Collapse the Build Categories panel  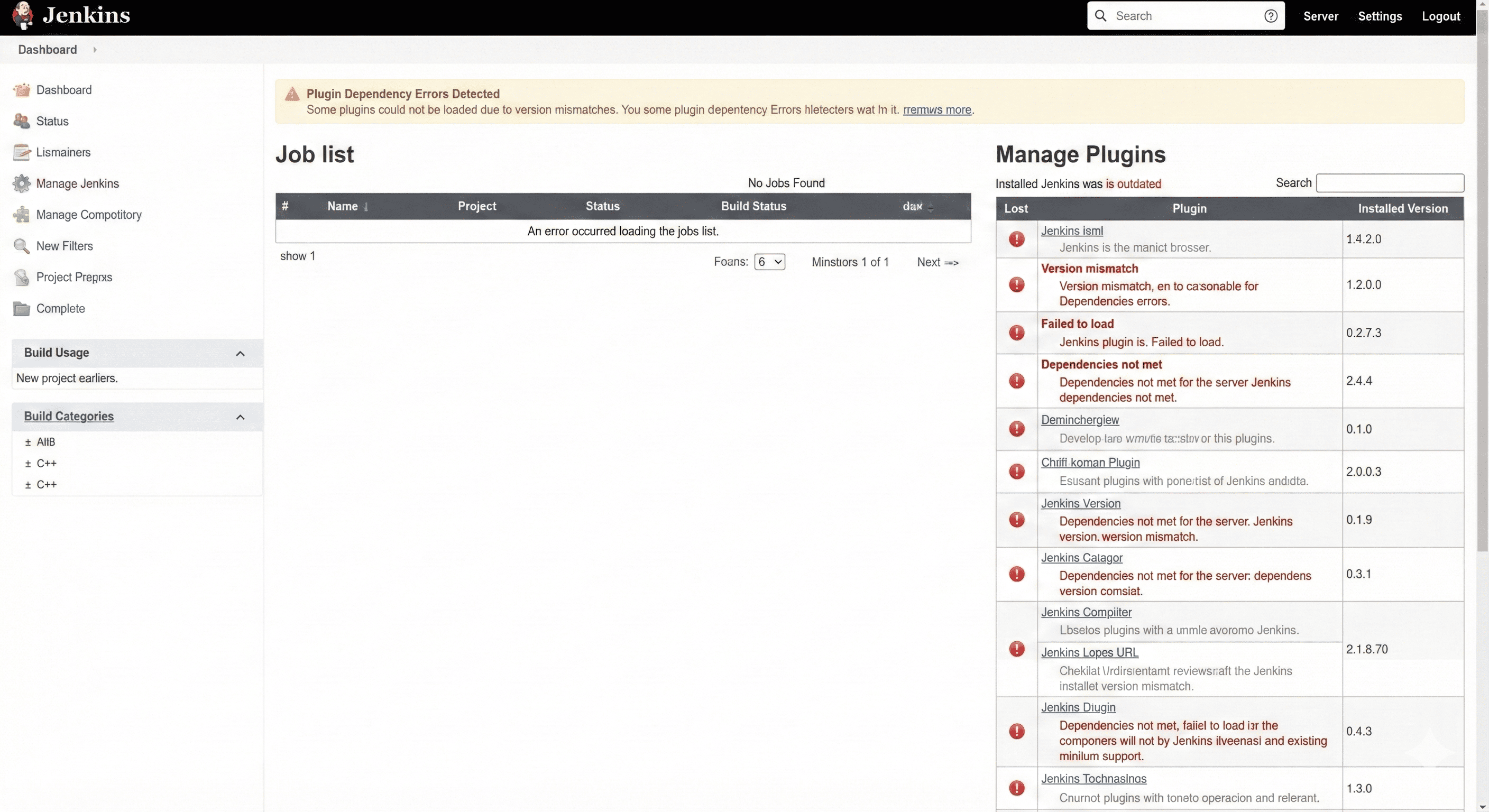[241, 417]
